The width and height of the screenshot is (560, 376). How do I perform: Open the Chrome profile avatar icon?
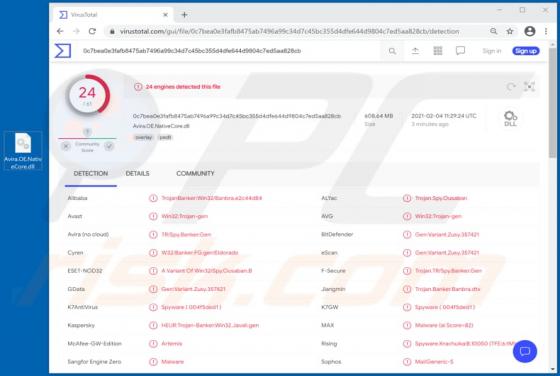530,31
